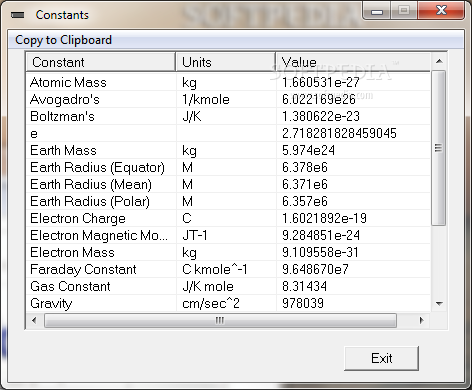
Task: Select the Earth Radius (Equator) row
Action: pyautogui.click(x=228, y=167)
